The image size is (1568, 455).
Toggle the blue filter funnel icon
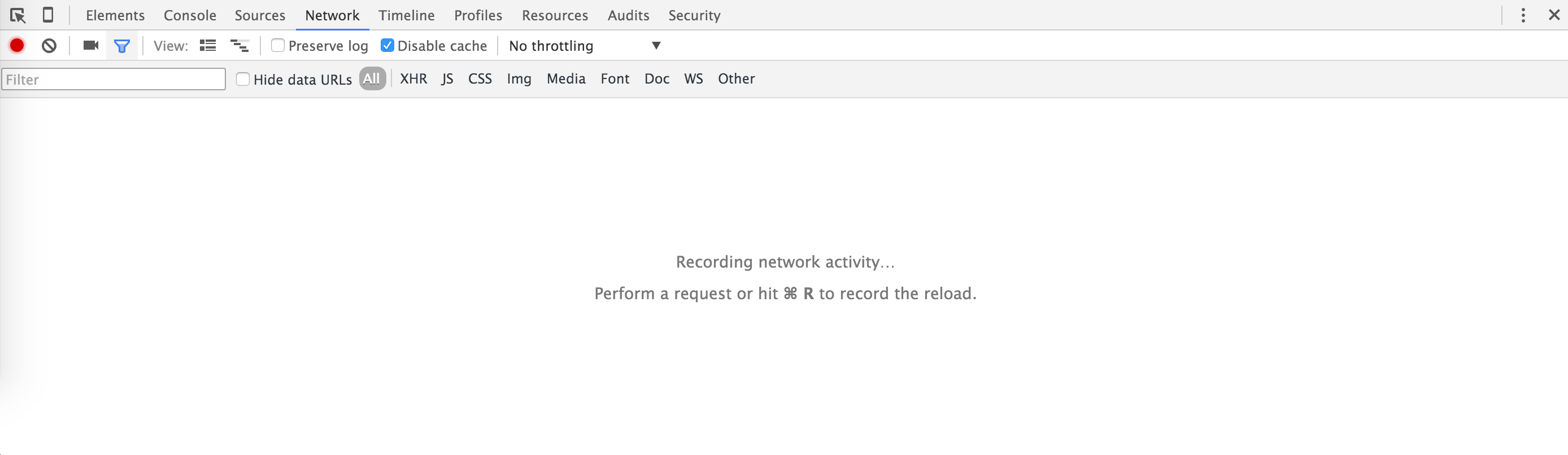[122, 46]
